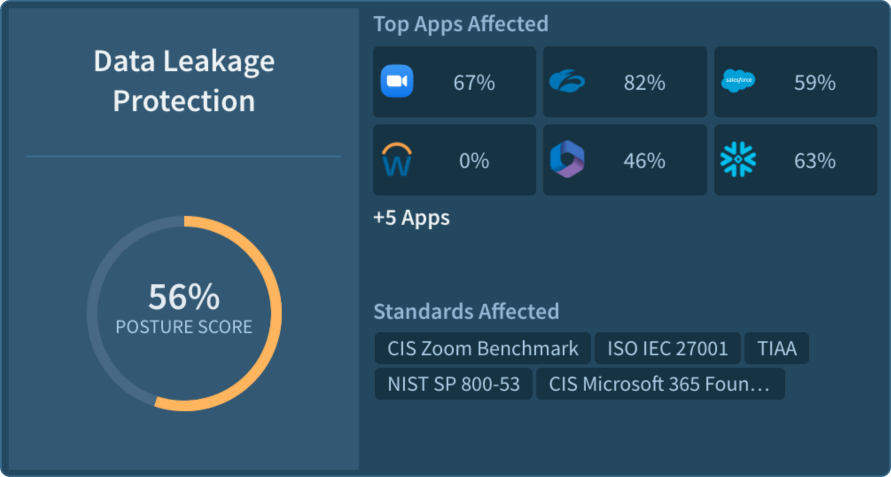Image resolution: width=891 pixels, height=477 pixels.
Task: Expand the +5 Apps list
Action: [x=411, y=218]
